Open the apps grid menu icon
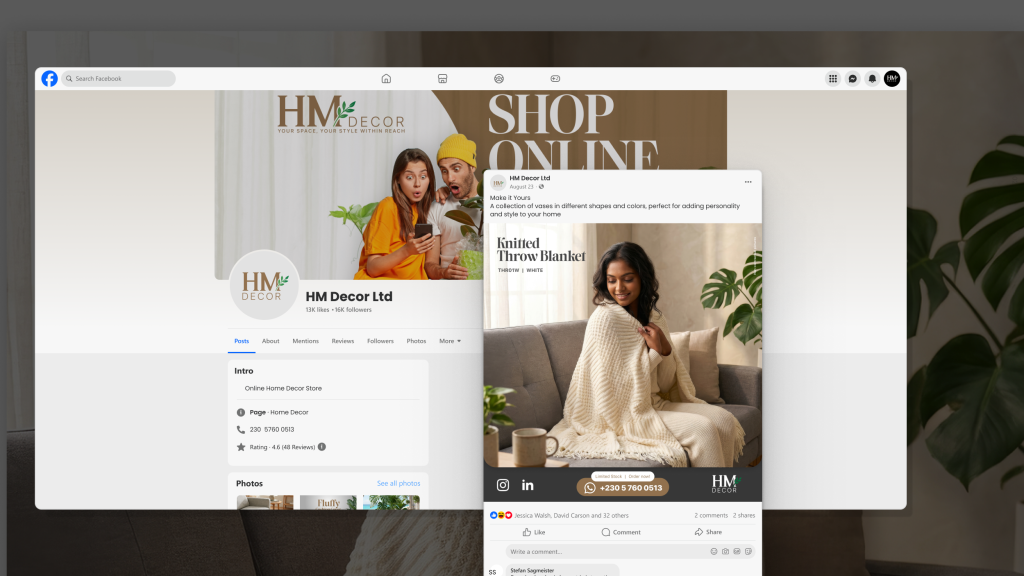 click(833, 78)
